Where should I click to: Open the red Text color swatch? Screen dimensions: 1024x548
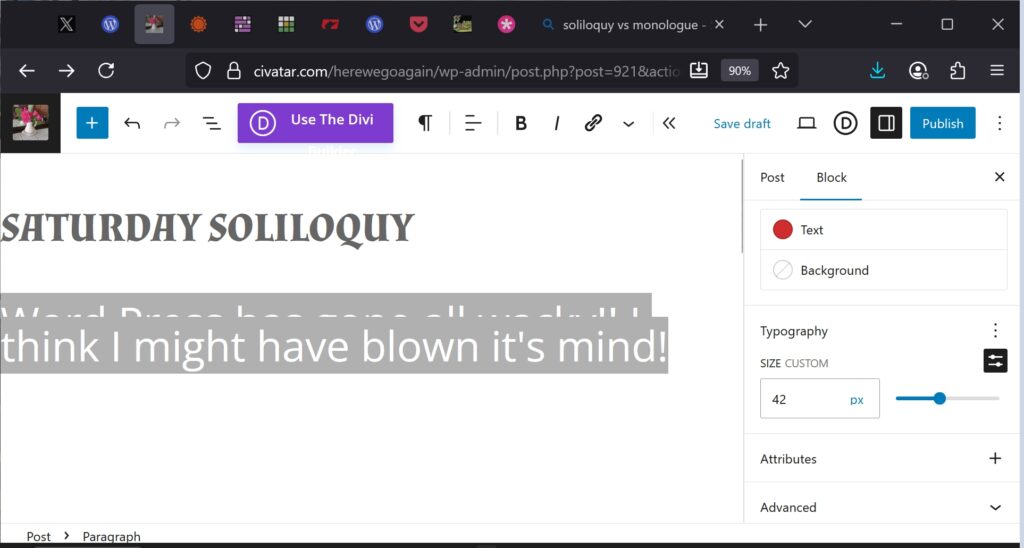783,230
